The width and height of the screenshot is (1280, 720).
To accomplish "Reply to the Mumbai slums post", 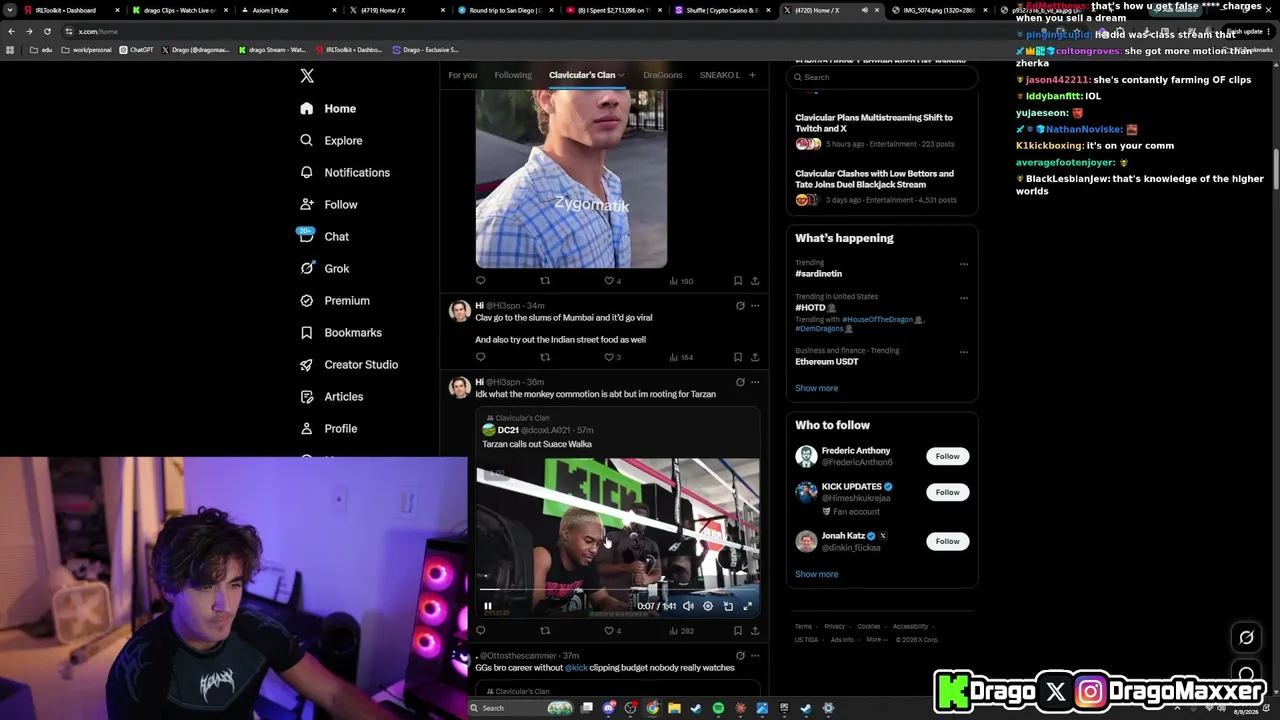I will click(481, 357).
